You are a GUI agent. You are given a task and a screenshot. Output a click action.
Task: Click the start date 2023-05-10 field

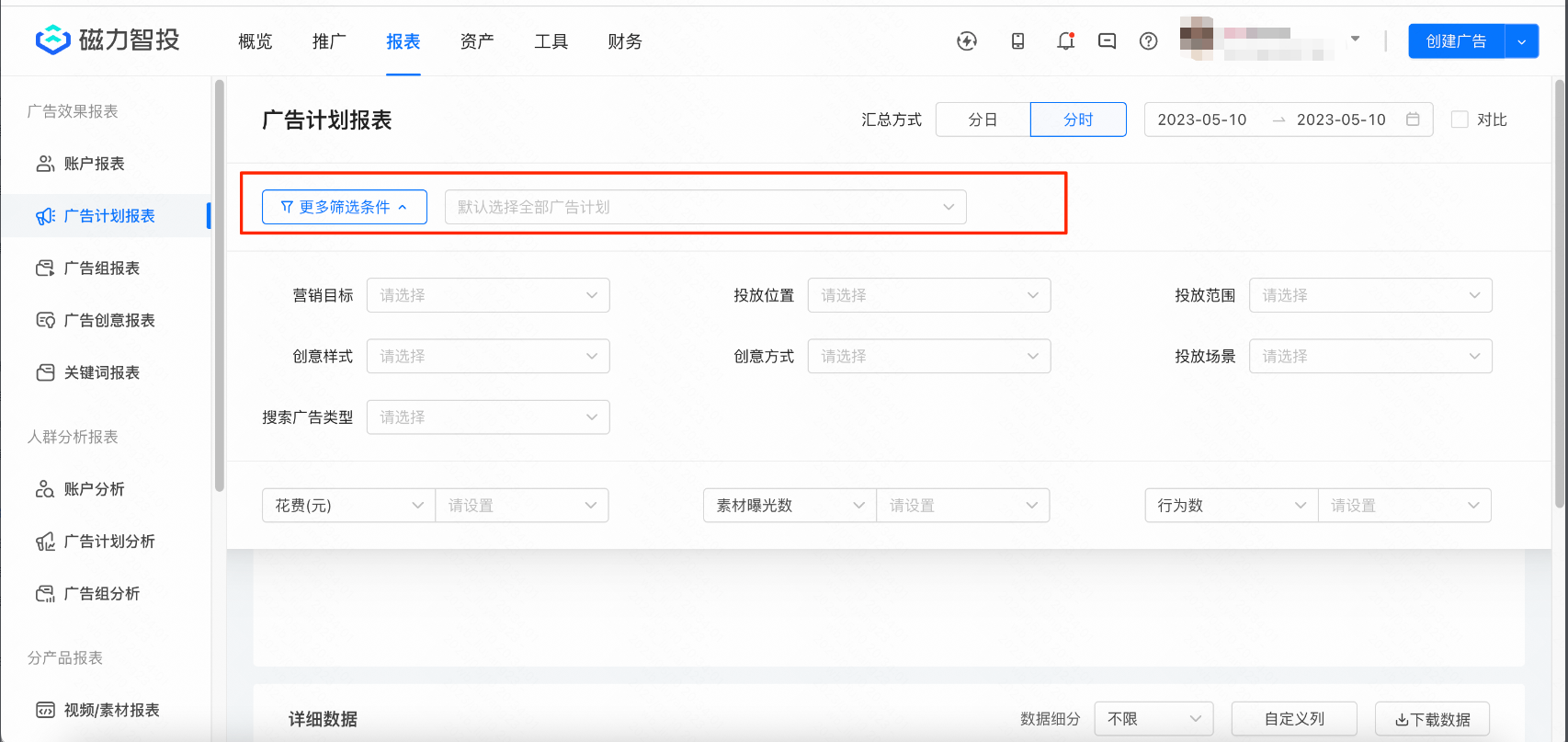pyautogui.click(x=1202, y=120)
